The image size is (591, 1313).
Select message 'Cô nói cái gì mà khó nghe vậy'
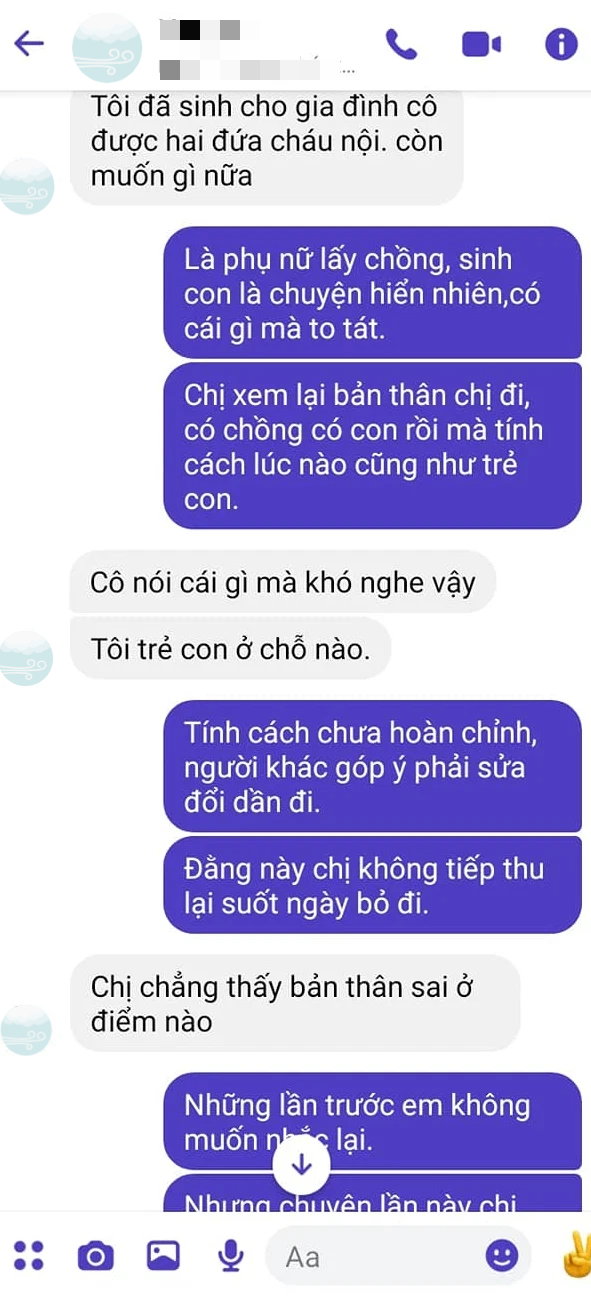[283, 582]
